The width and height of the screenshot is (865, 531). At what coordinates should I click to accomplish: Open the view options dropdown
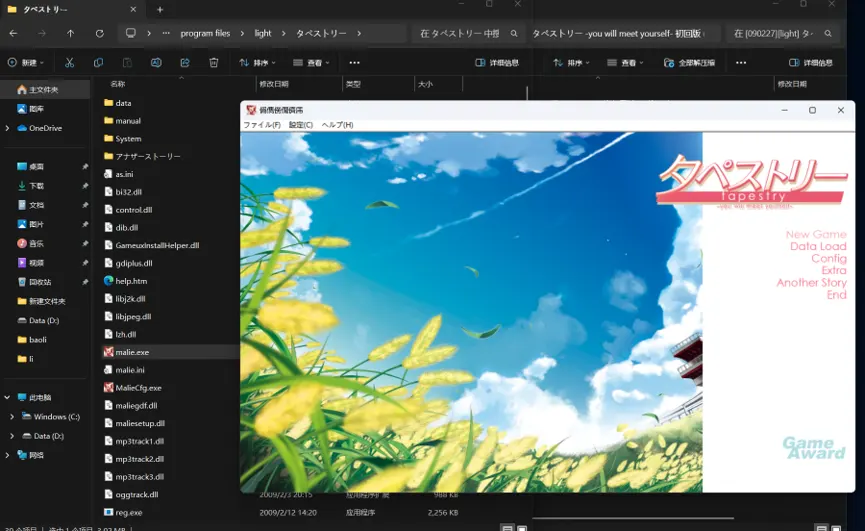pyautogui.click(x=311, y=63)
